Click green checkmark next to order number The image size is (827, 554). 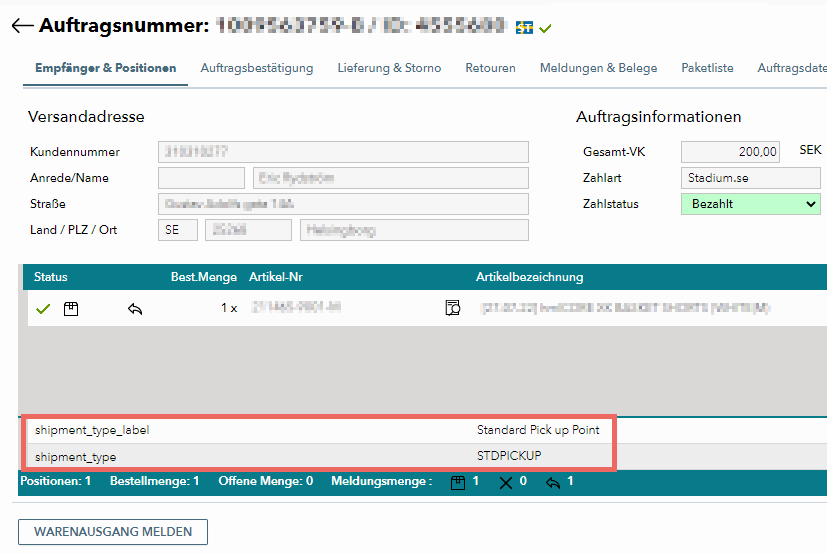(x=545, y=28)
